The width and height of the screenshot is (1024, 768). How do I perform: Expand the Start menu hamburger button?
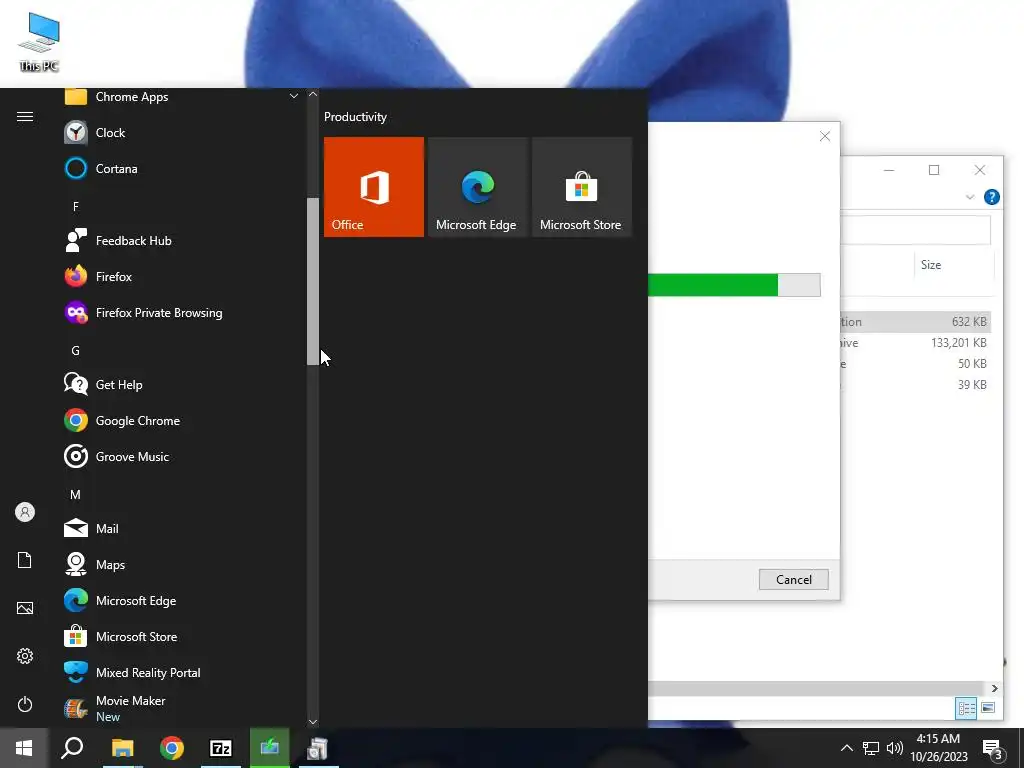point(25,116)
